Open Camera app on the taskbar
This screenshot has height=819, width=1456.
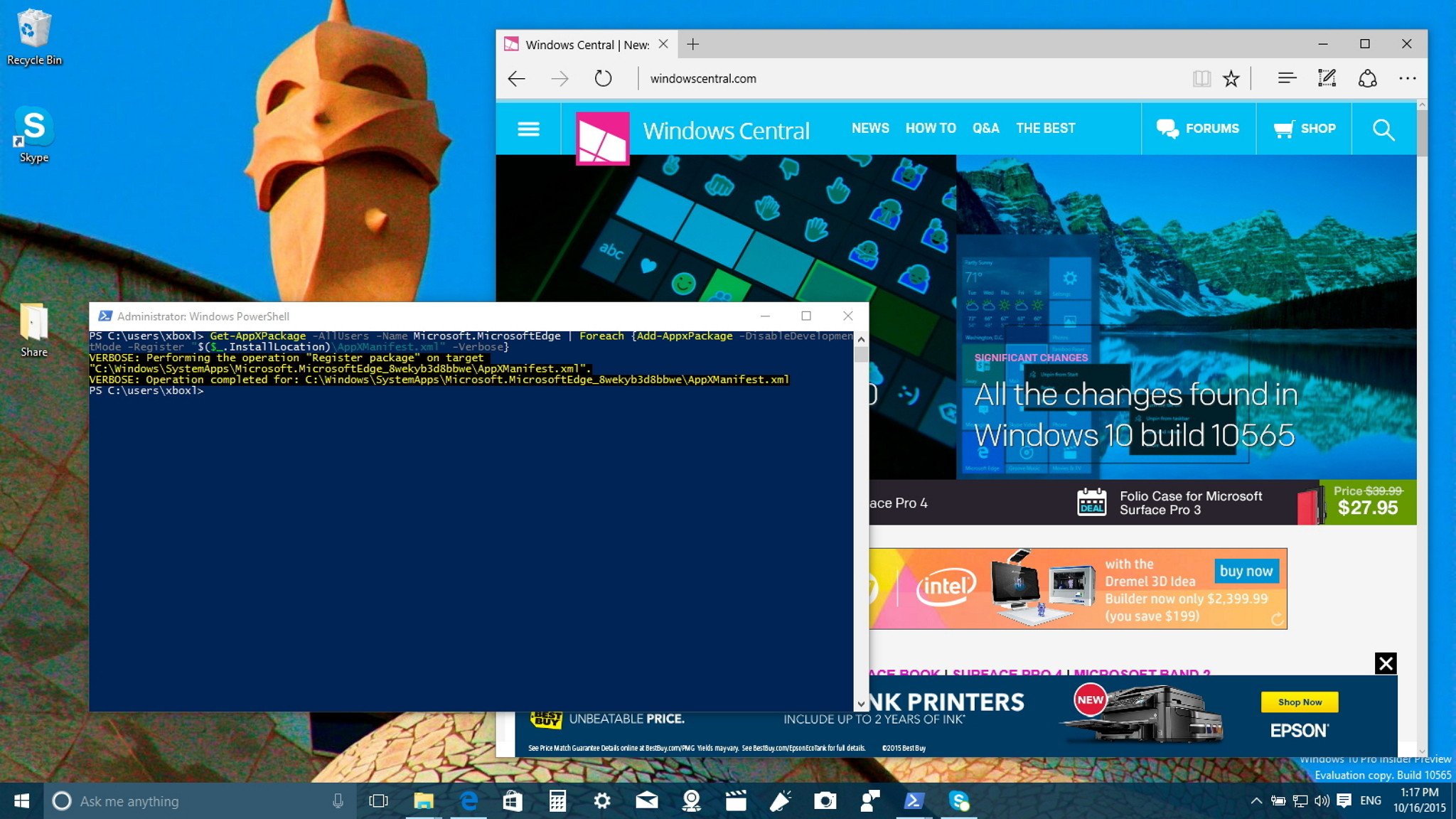(825, 801)
